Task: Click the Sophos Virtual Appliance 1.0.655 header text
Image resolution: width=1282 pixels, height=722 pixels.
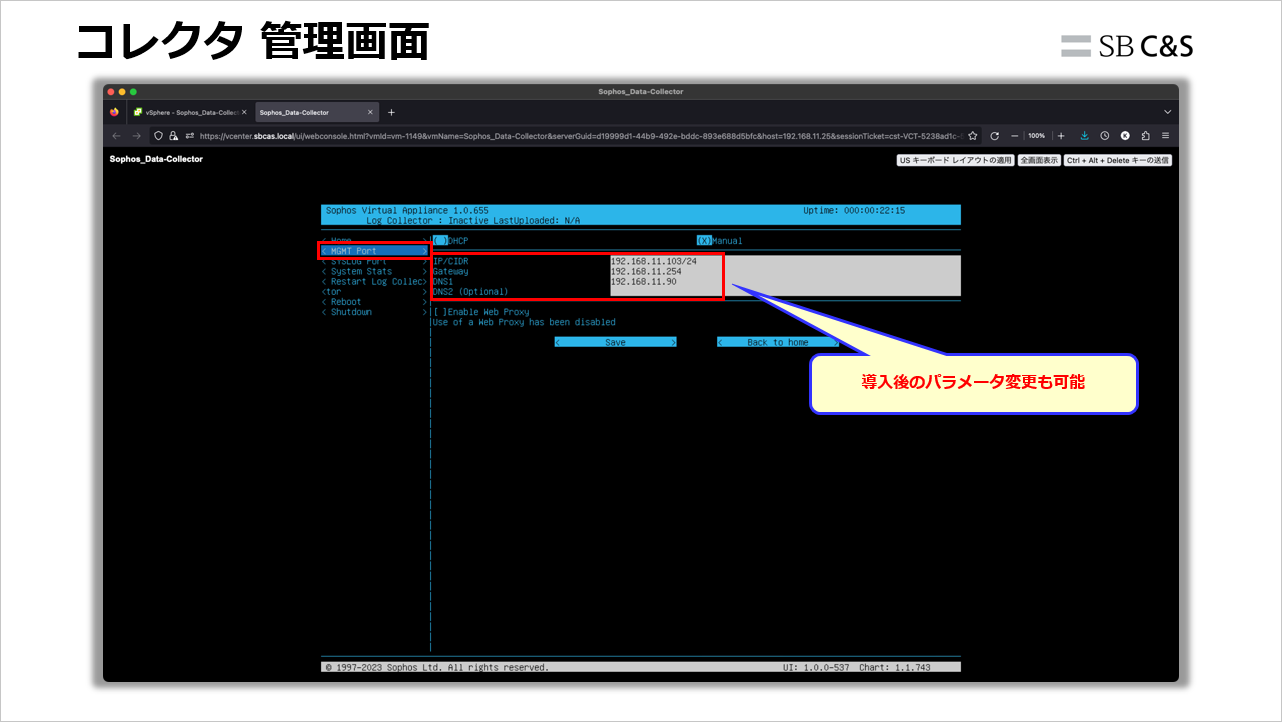Action: coord(407,211)
